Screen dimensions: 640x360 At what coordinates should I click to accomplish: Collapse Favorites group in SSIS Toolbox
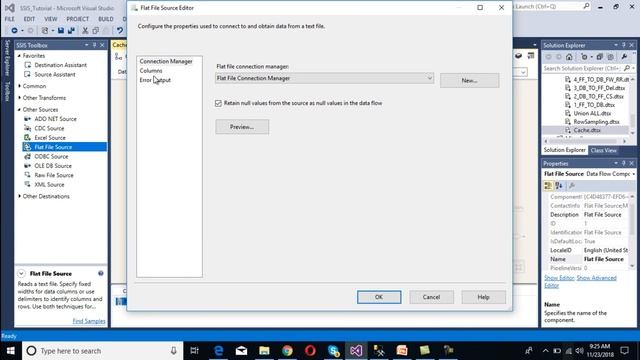click(19, 56)
